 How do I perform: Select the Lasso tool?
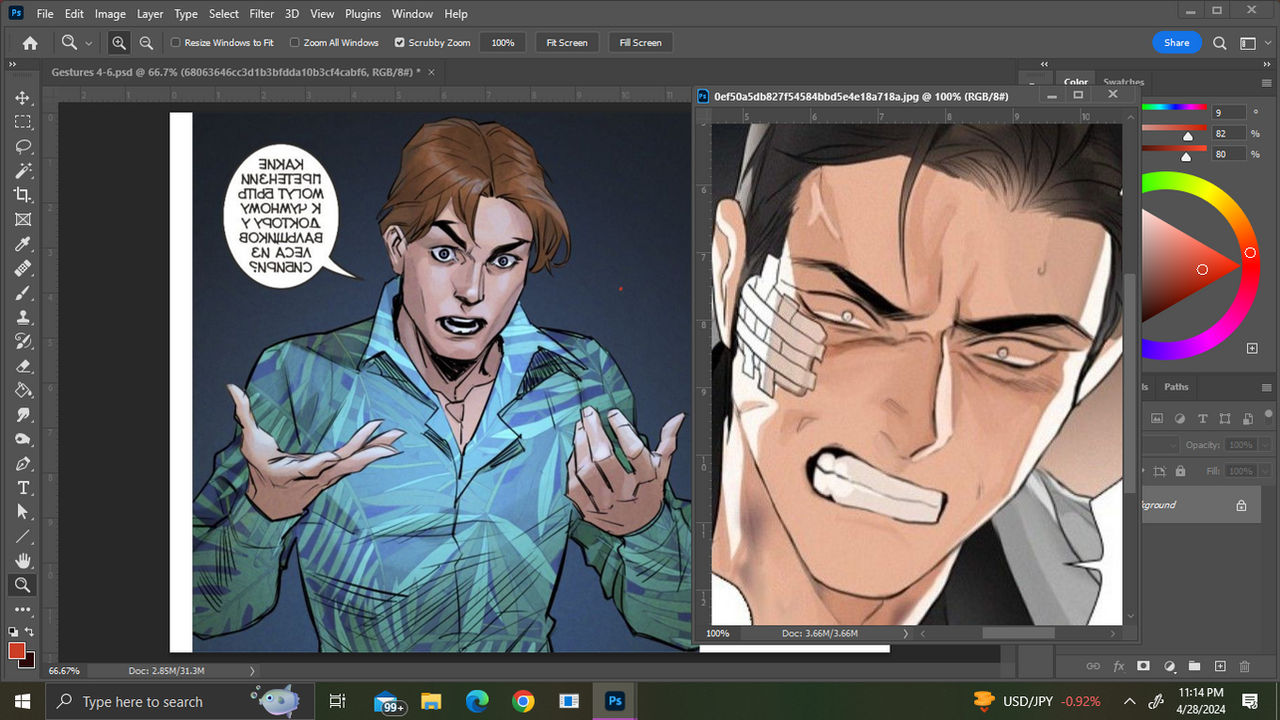click(x=23, y=146)
